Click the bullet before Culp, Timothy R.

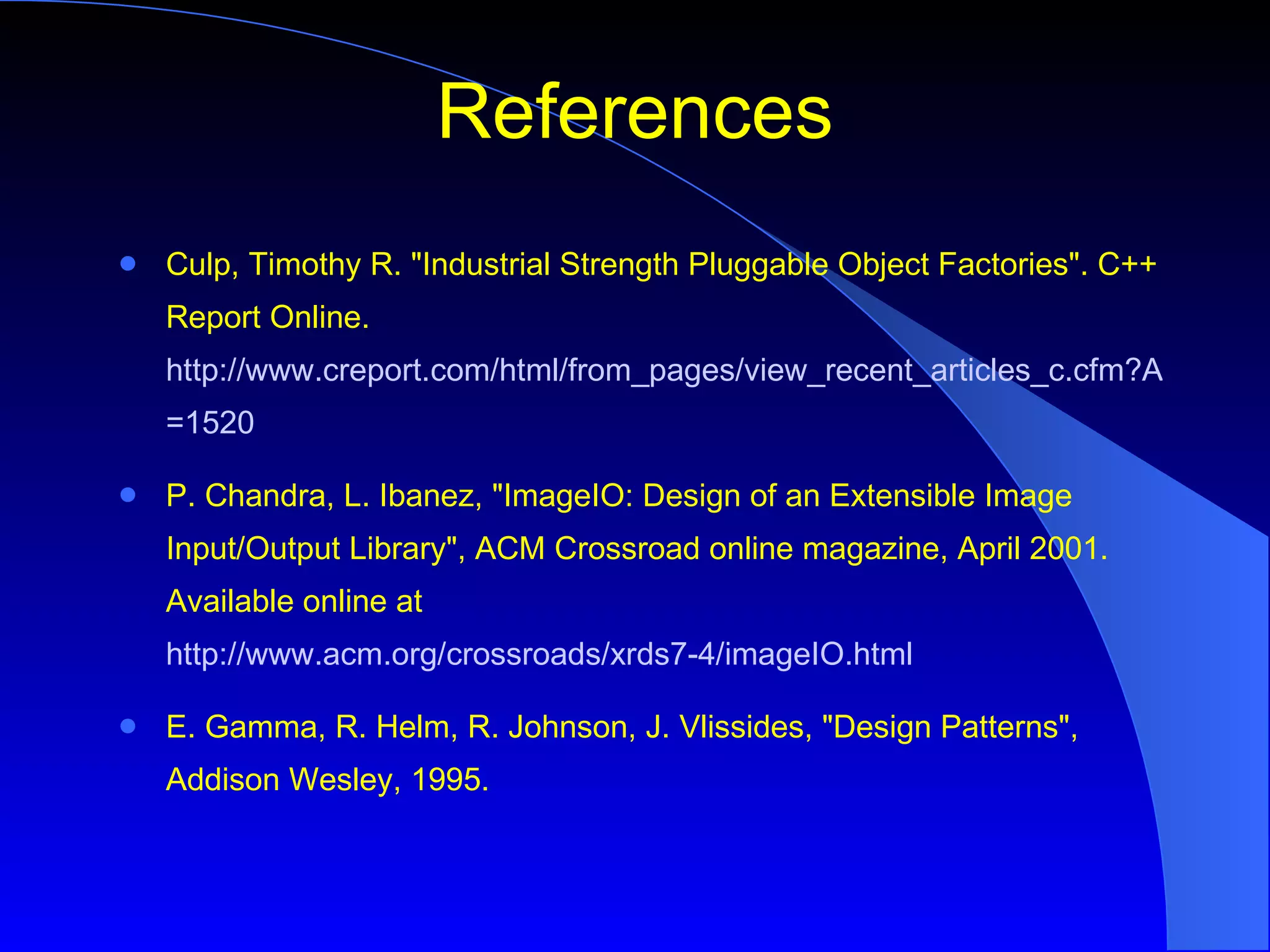coord(128,265)
